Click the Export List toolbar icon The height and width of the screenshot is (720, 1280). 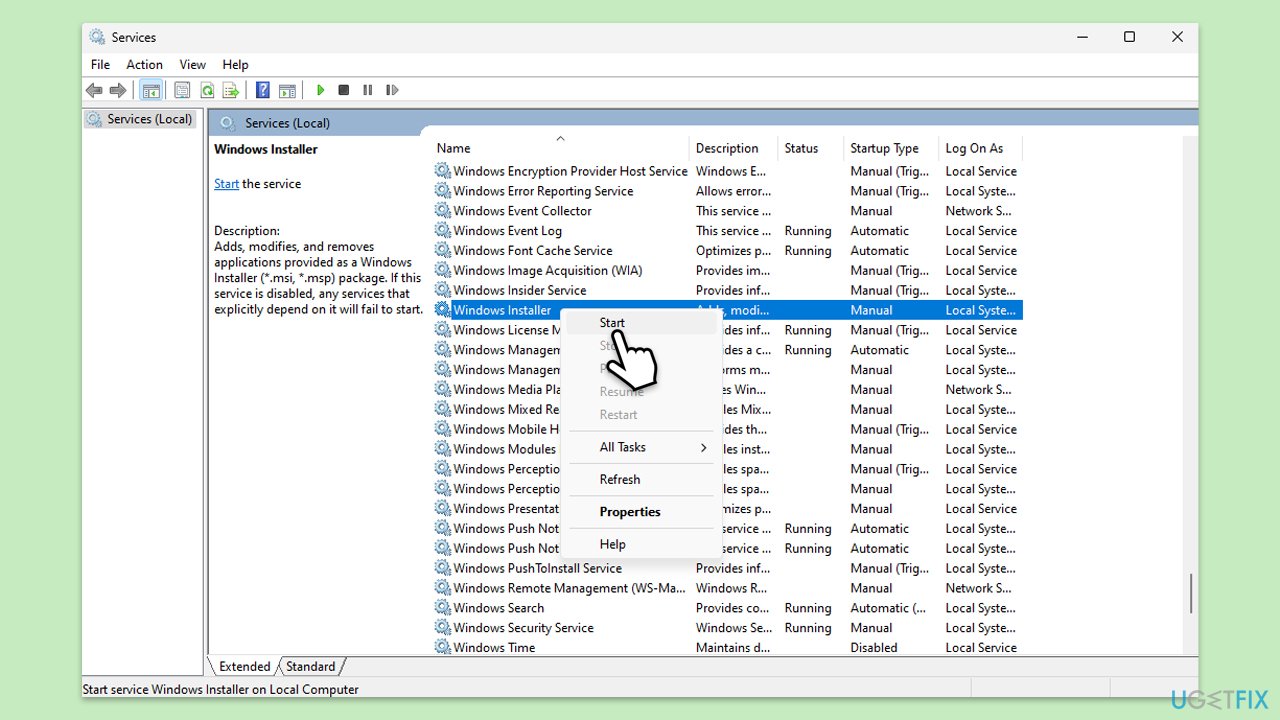point(231,90)
